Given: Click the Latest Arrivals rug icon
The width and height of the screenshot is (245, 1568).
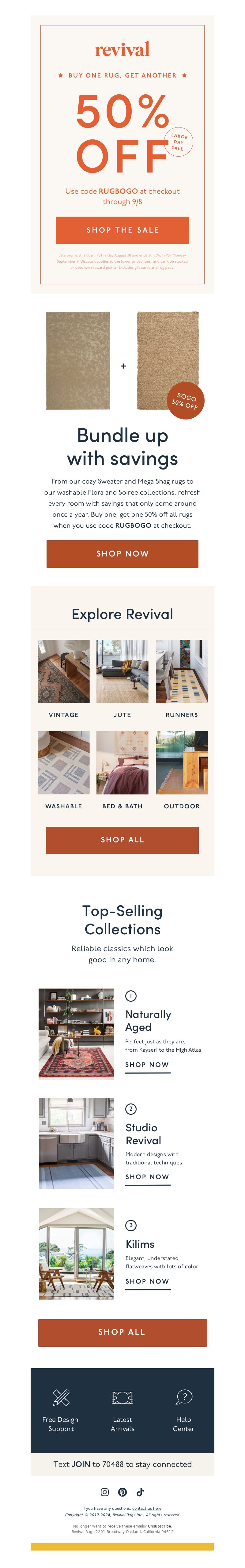Looking at the screenshot, I should [x=122, y=1397].
